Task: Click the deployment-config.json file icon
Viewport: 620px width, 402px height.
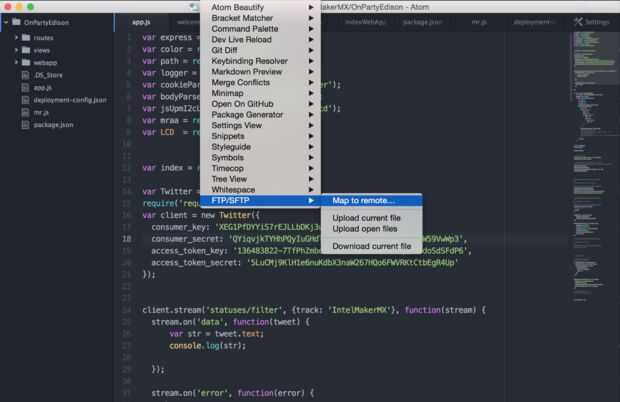Action: pyautogui.click(x=26, y=100)
